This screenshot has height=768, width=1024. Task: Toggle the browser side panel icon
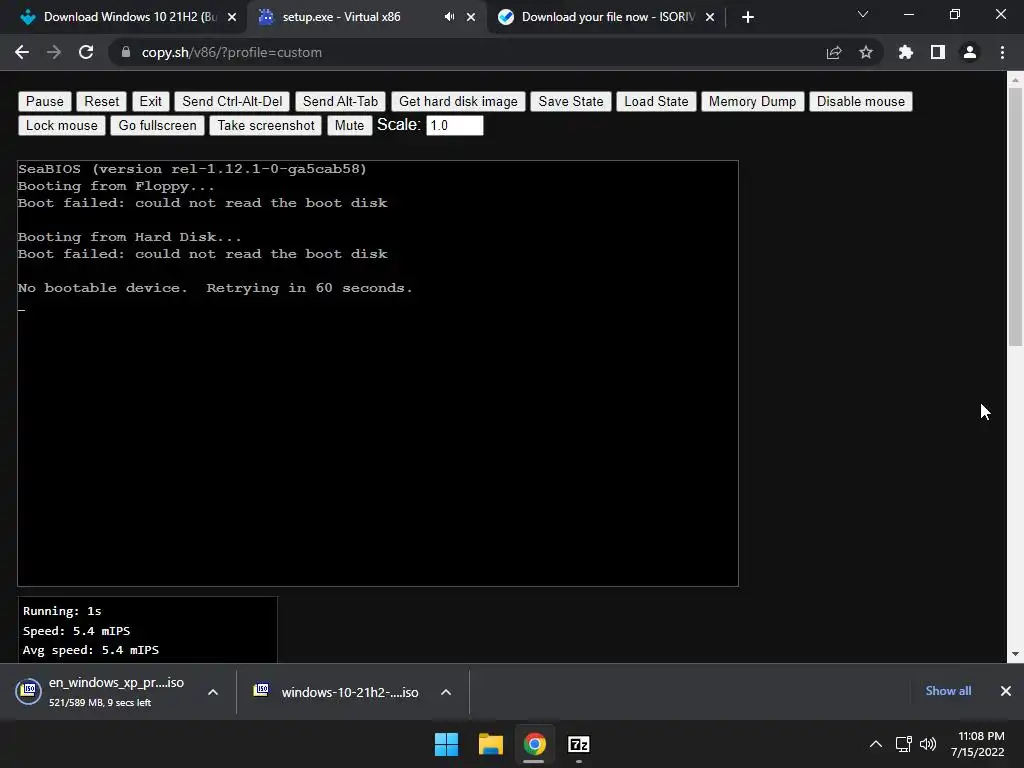point(938,52)
